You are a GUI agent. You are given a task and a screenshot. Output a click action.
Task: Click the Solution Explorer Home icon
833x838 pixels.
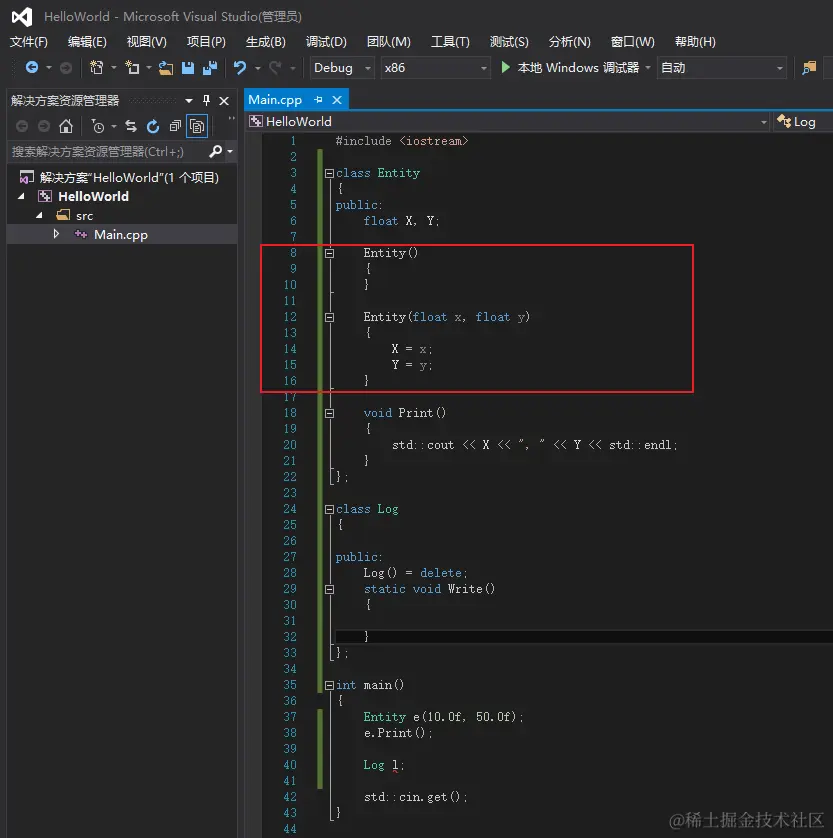point(66,127)
